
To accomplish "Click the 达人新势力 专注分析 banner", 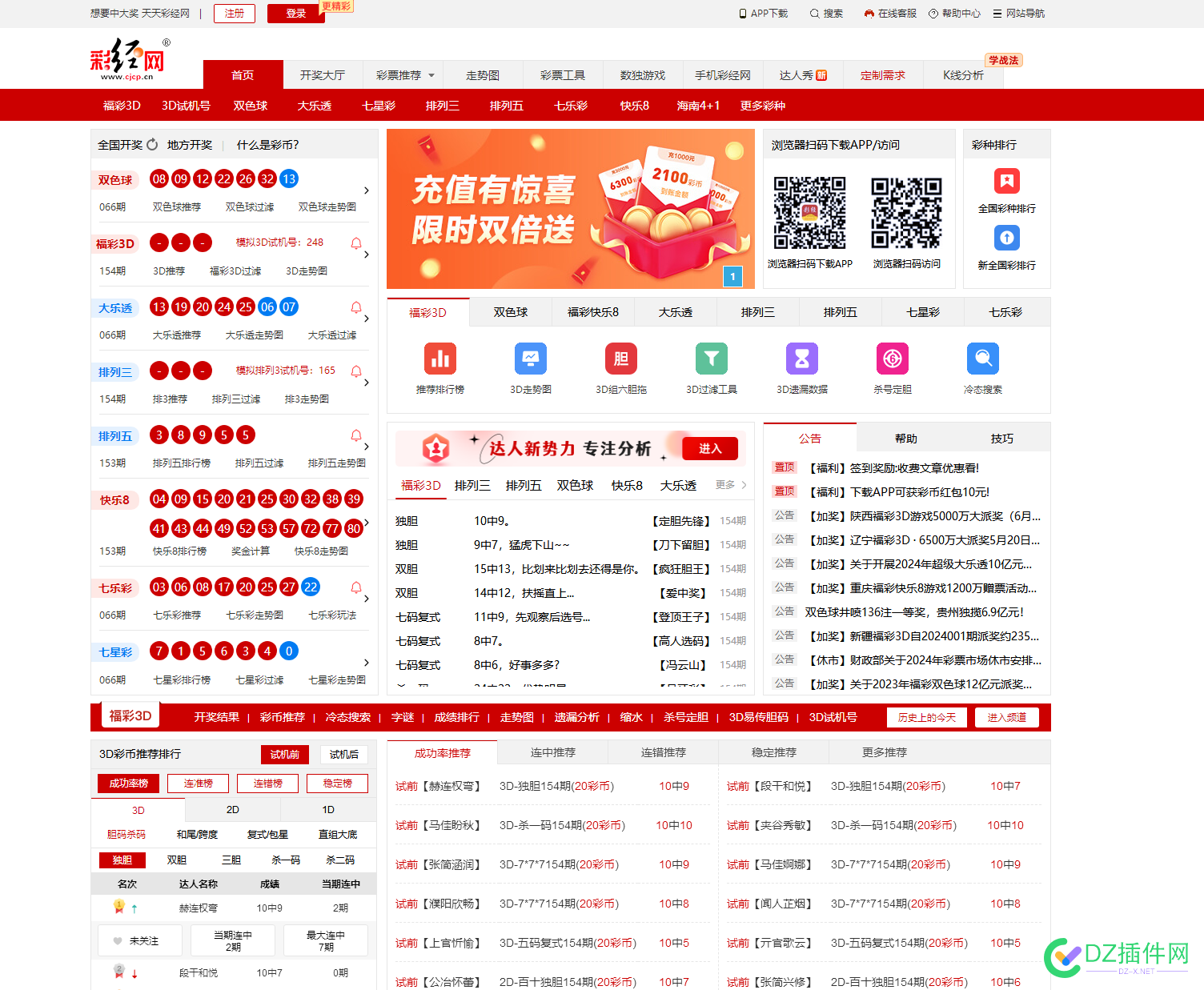I will 571,449.
